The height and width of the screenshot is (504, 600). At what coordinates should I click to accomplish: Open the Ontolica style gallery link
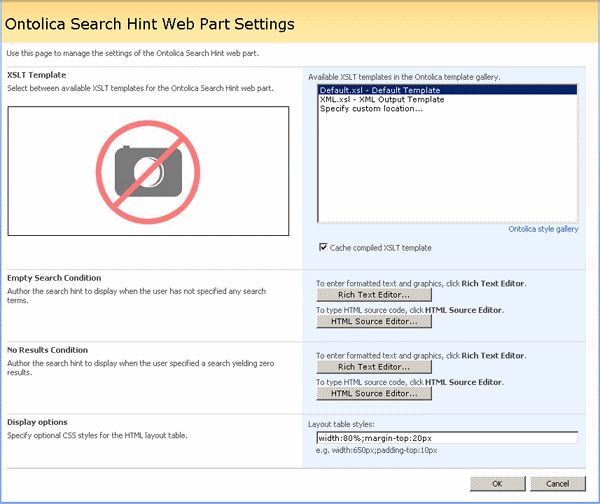coord(543,229)
